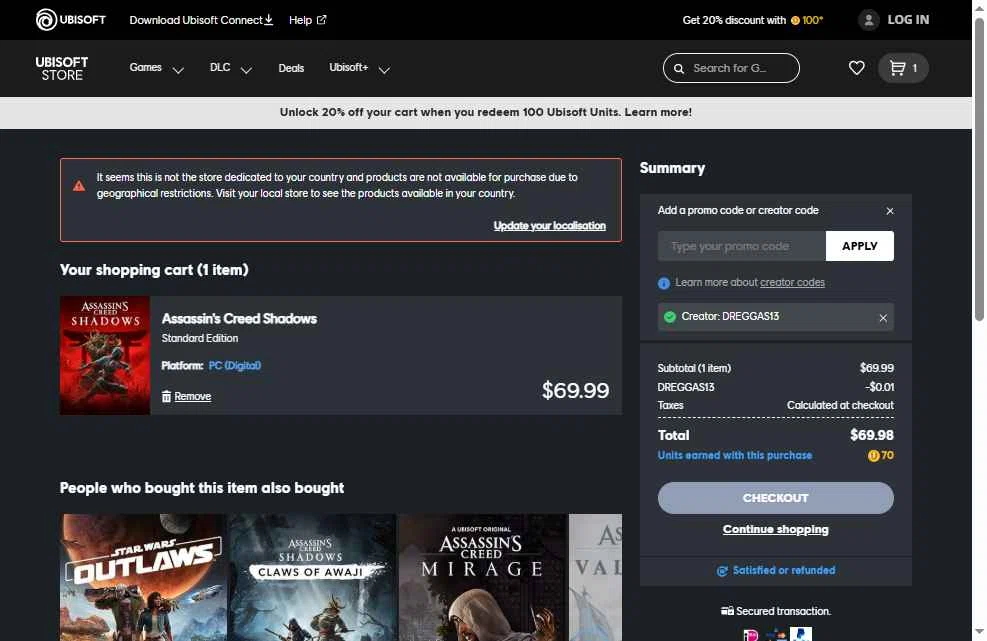This screenshot has height=641, width=987.
Task: Click the $69.98 total value
Action: coord(872,435)
